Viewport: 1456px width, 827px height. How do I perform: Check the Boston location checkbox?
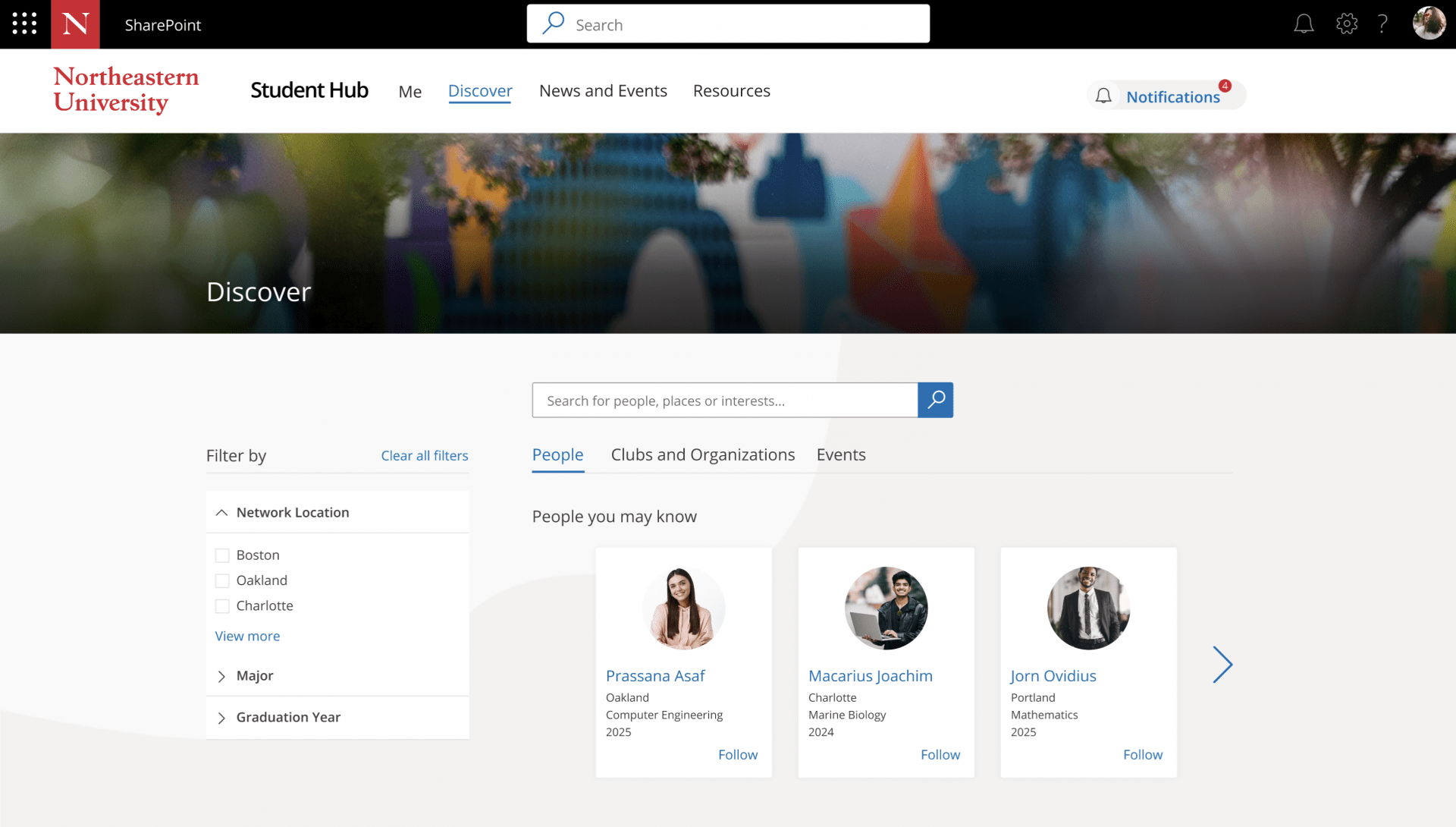(x=222, y=555)
